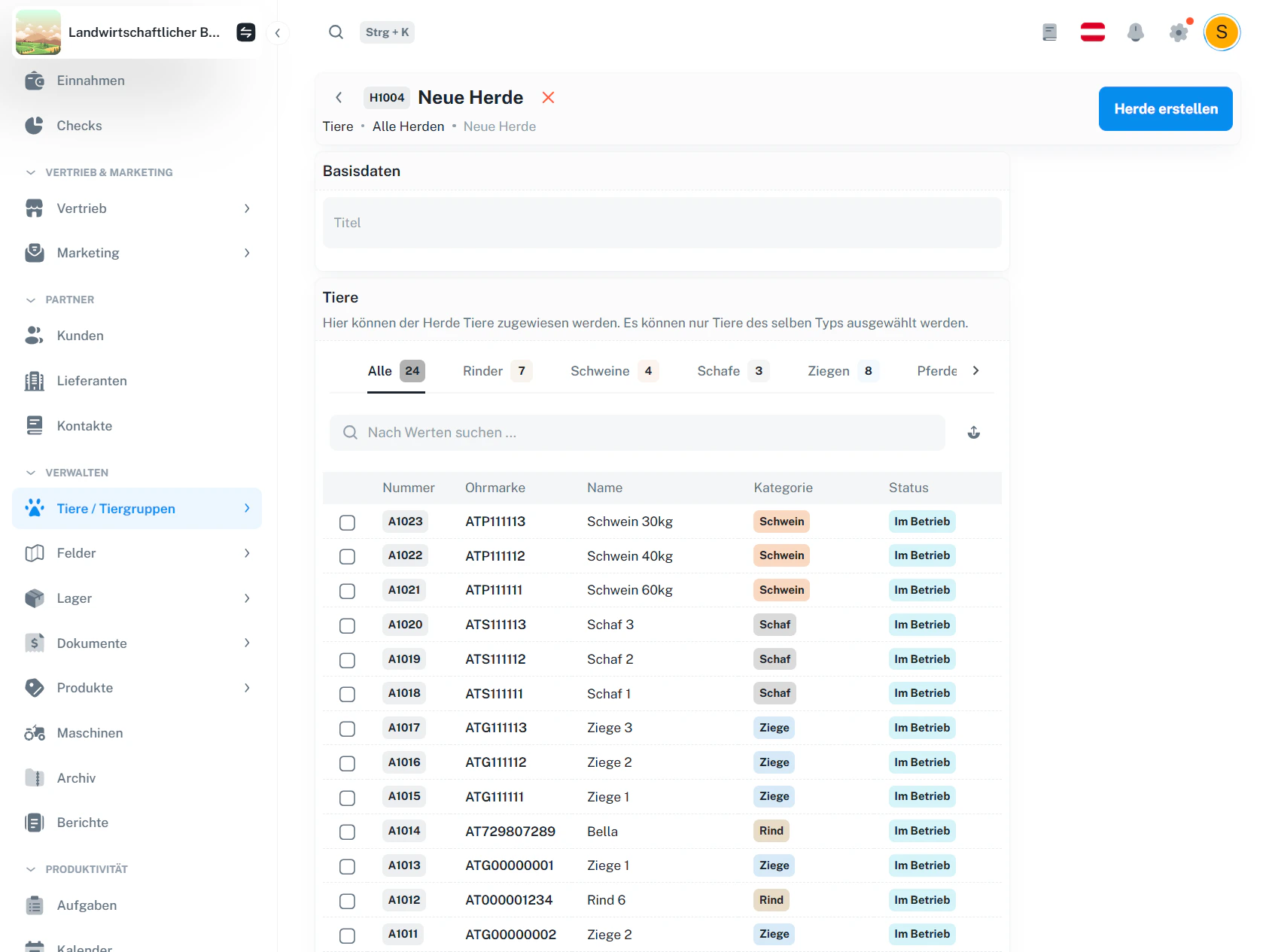
Task: Click the Kunden people icon
Action: tap(35, 336)
